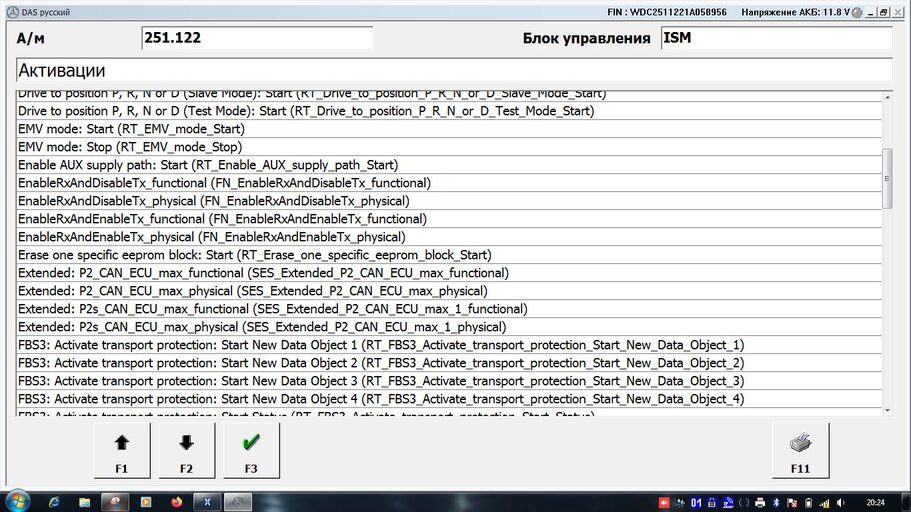Click the activations list scrollbar thumb
The height and width of the screenshot is (512, 911).
(x=887, y=178)
